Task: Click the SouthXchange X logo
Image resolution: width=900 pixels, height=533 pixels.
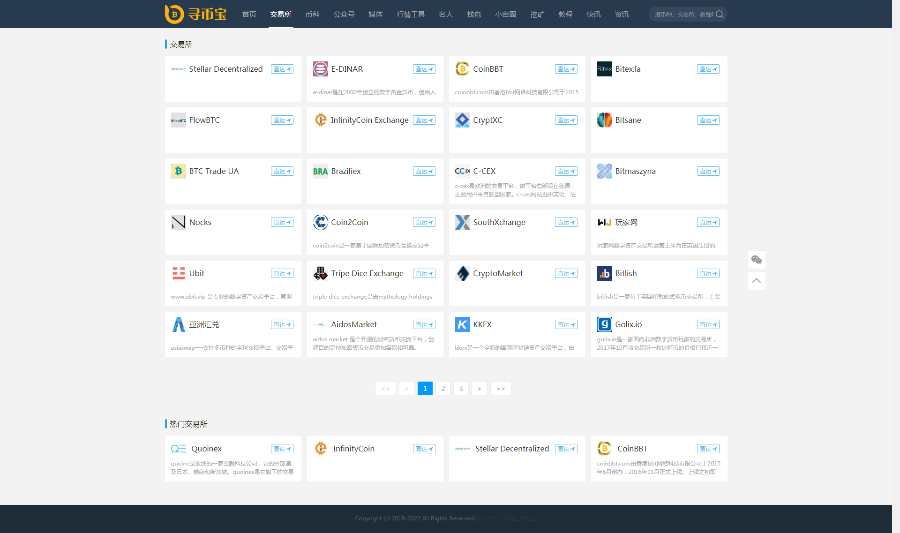Action: [462, 222]
